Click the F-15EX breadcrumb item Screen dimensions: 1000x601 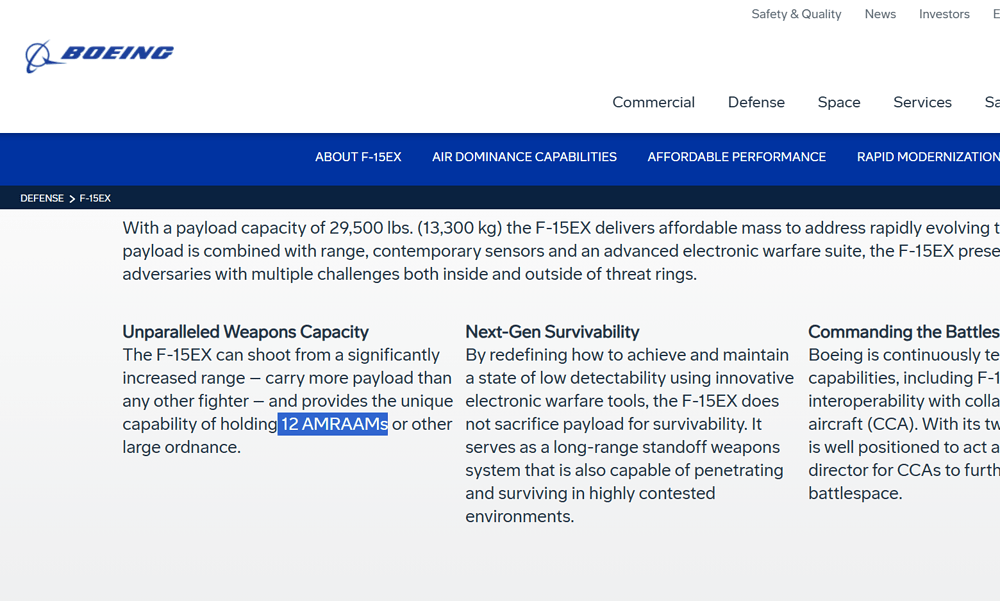pyautogui.click(x=95, y=198)
